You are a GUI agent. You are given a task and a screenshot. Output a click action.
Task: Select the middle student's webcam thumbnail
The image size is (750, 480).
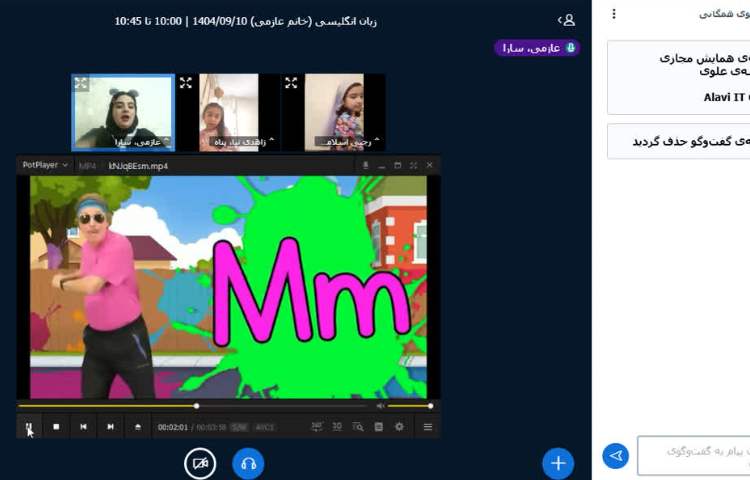229,112
